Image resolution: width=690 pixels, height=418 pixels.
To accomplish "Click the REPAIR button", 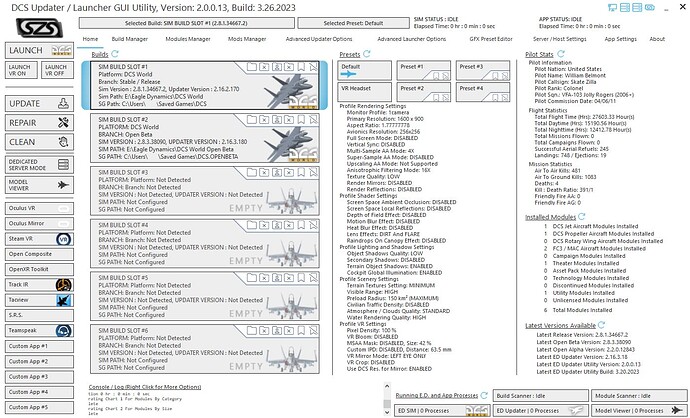I will (39, 123).
